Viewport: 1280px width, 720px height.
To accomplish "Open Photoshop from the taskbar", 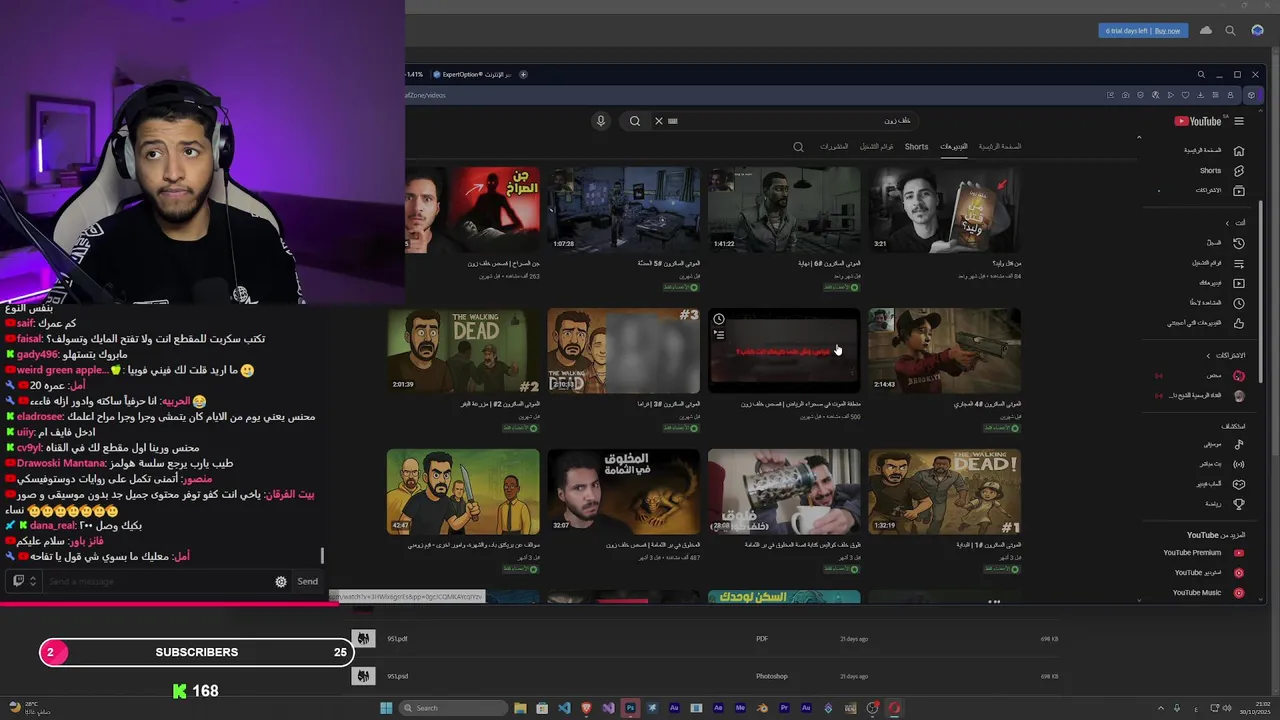I will tap(630, 708).
